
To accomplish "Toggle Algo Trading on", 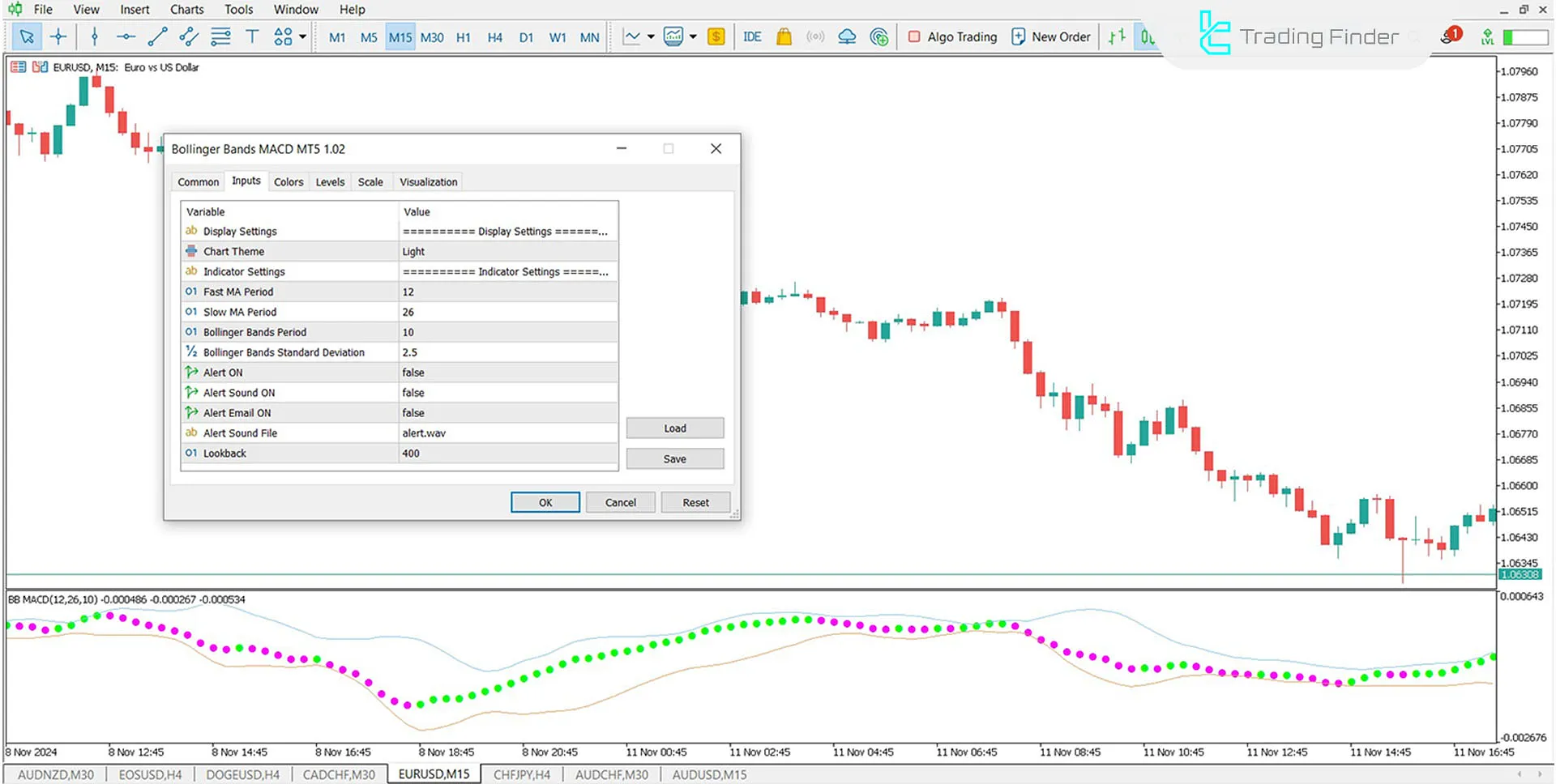I will pyautogui.click(x=952, y=36).
